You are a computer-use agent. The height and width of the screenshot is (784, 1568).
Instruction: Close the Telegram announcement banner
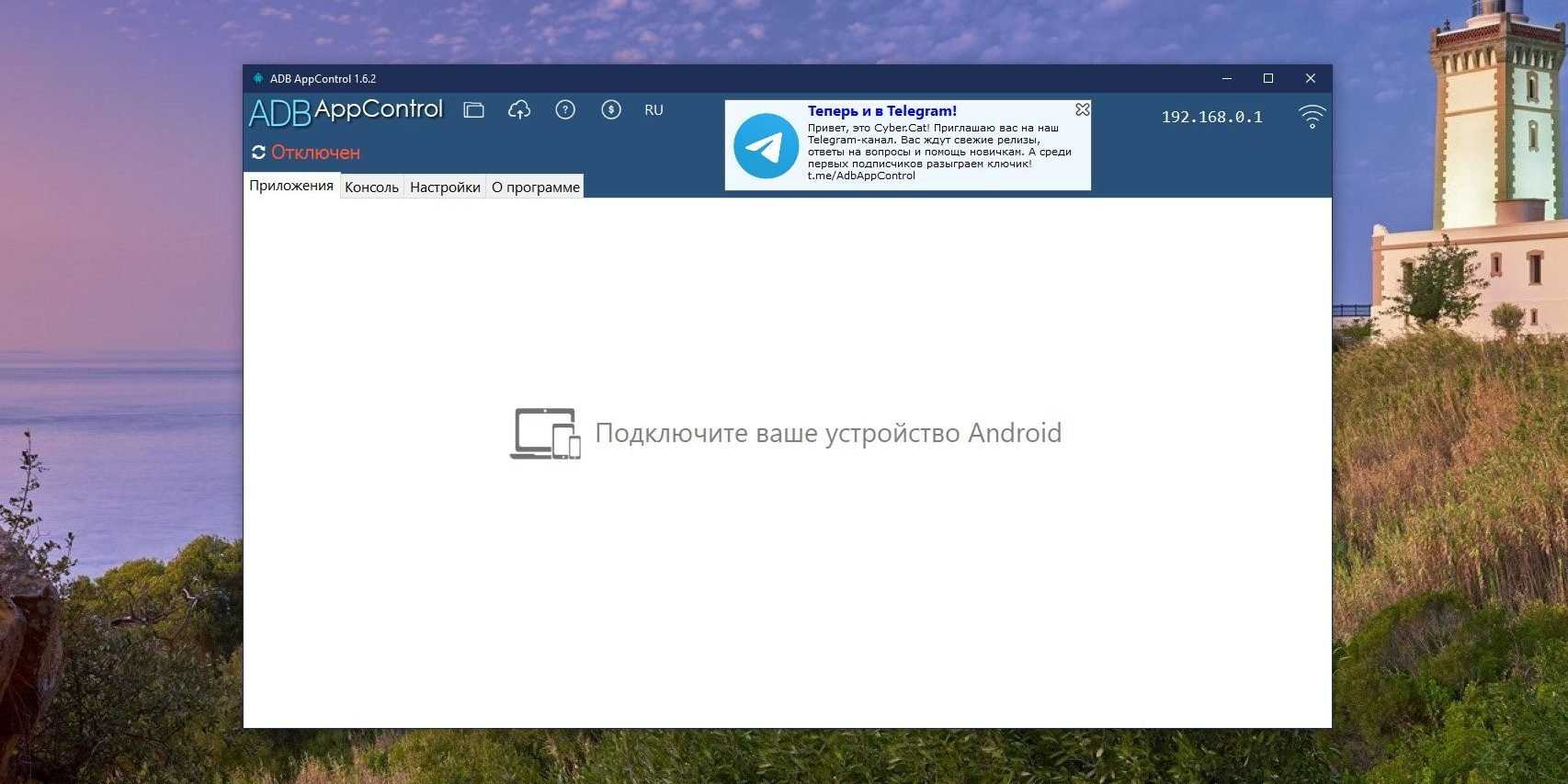1083,109
